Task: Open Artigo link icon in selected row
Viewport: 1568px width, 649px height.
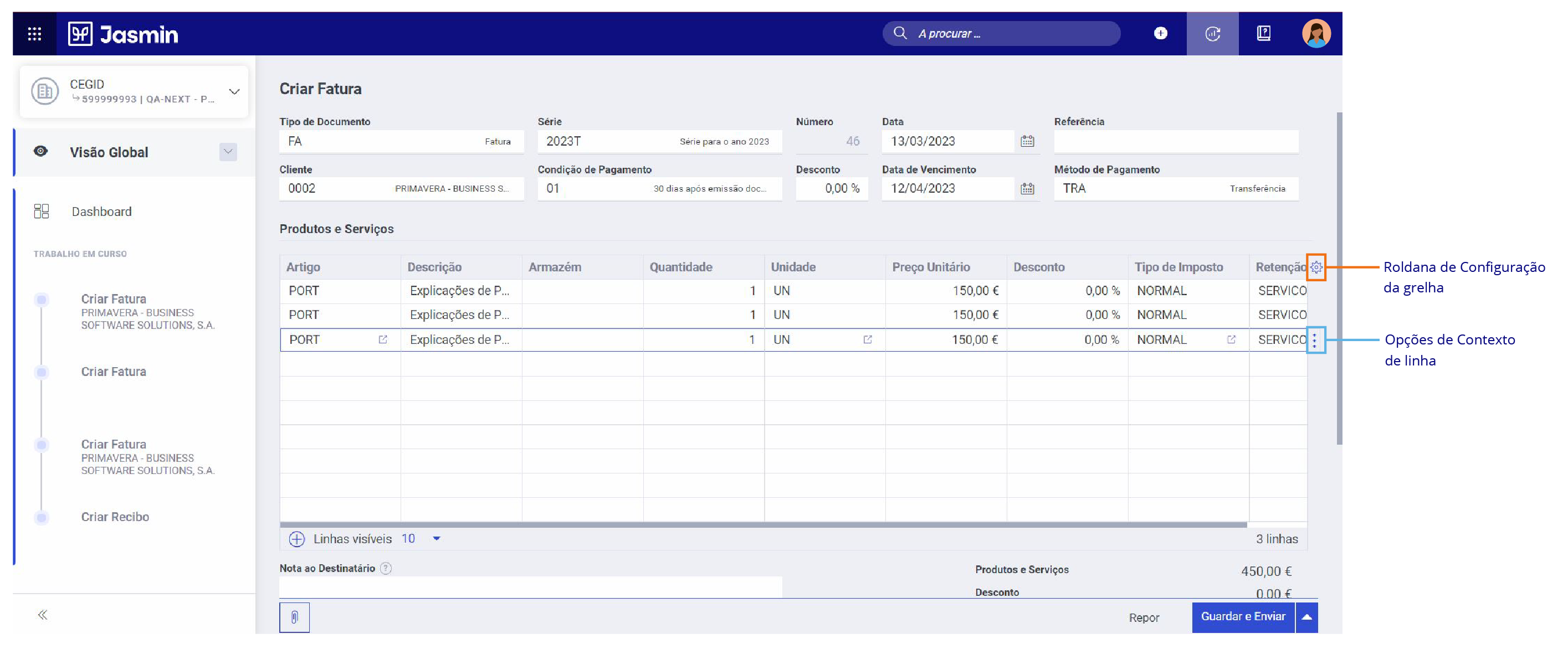Action: click(383, 339)
